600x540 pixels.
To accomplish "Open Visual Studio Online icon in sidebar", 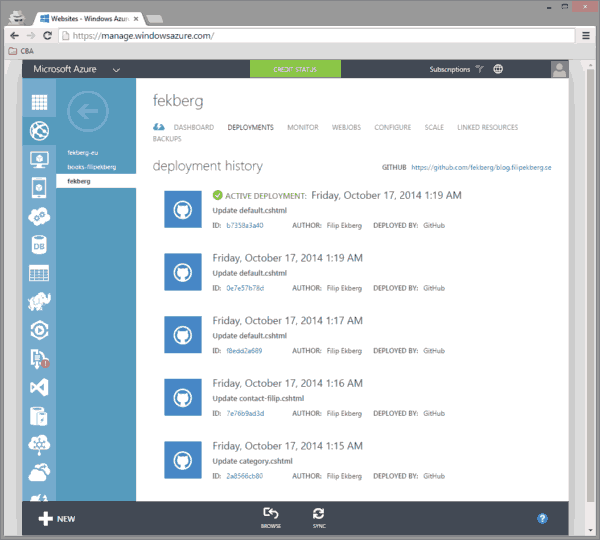I will point(39,386).
